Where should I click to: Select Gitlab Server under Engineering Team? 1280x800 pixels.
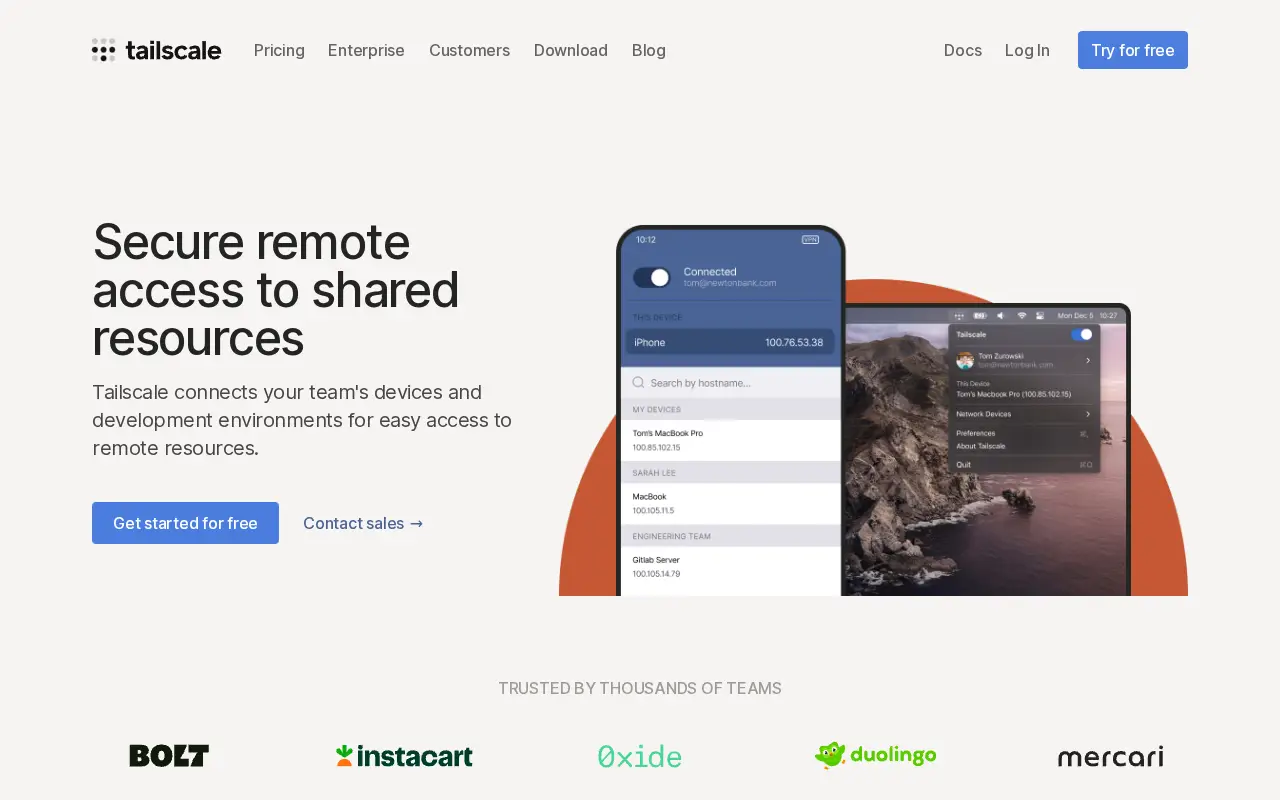tap(731, 567)
